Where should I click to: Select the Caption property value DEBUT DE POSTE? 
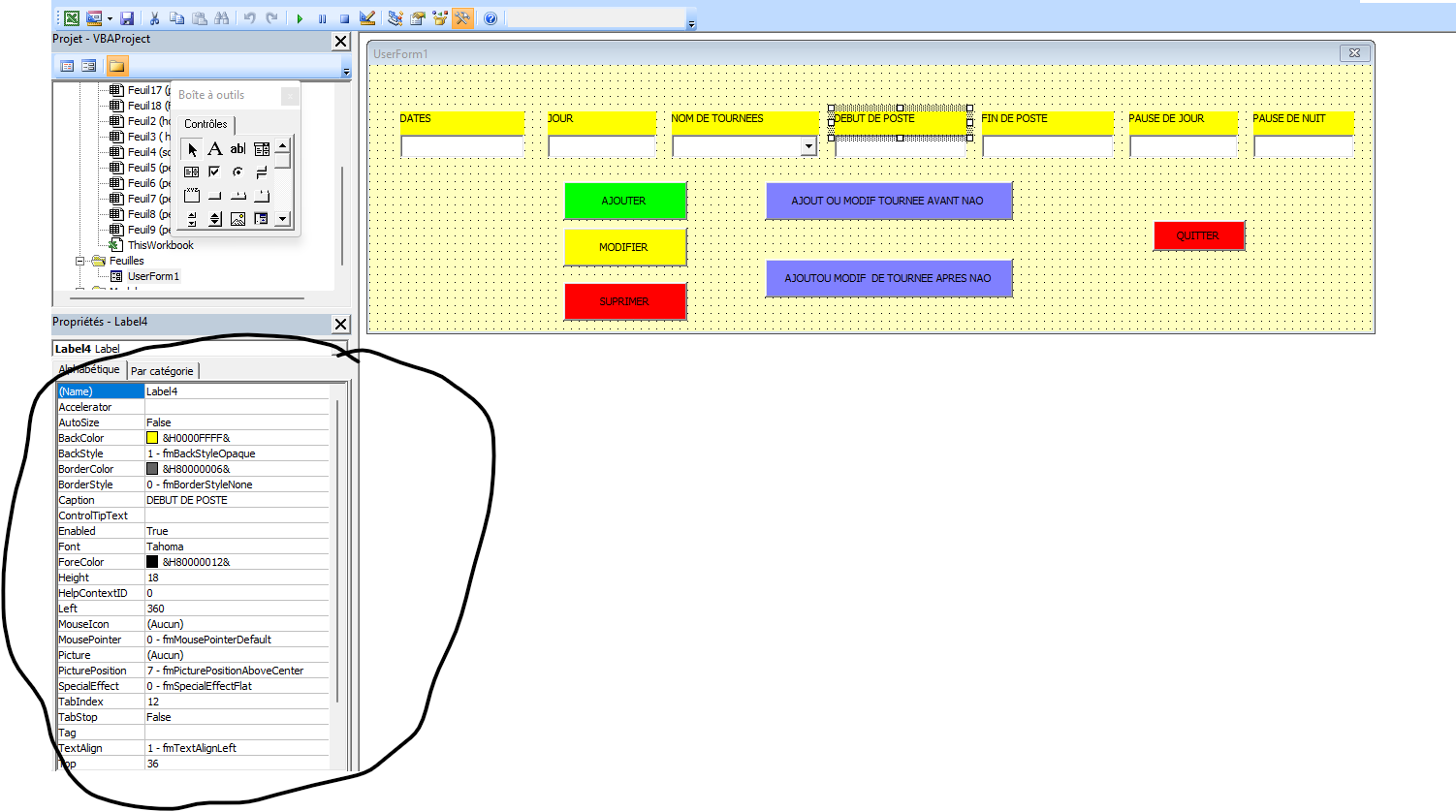[x=237, y=500]
